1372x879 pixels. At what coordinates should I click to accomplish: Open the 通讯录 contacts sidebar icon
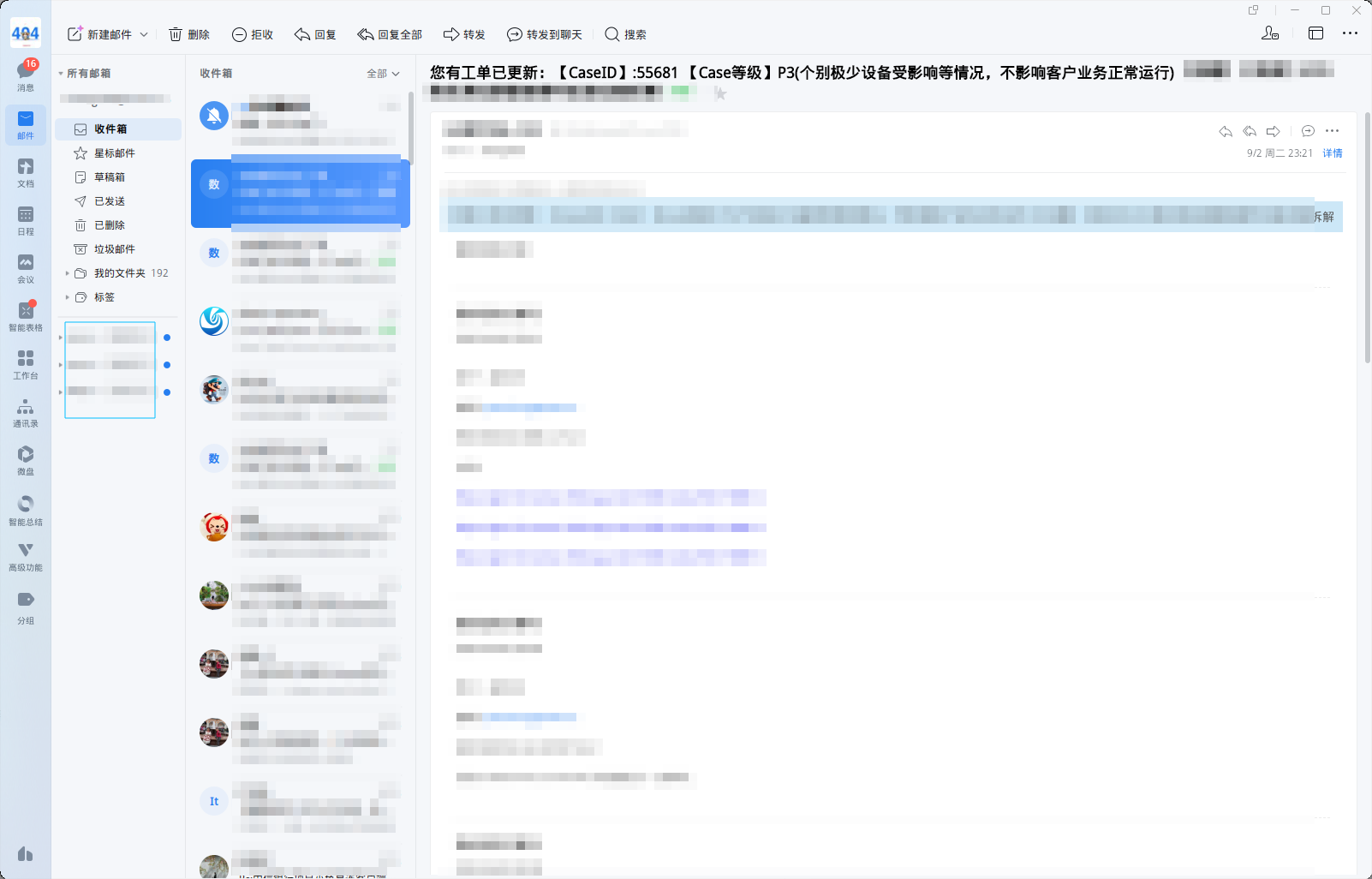click(26, 412)
